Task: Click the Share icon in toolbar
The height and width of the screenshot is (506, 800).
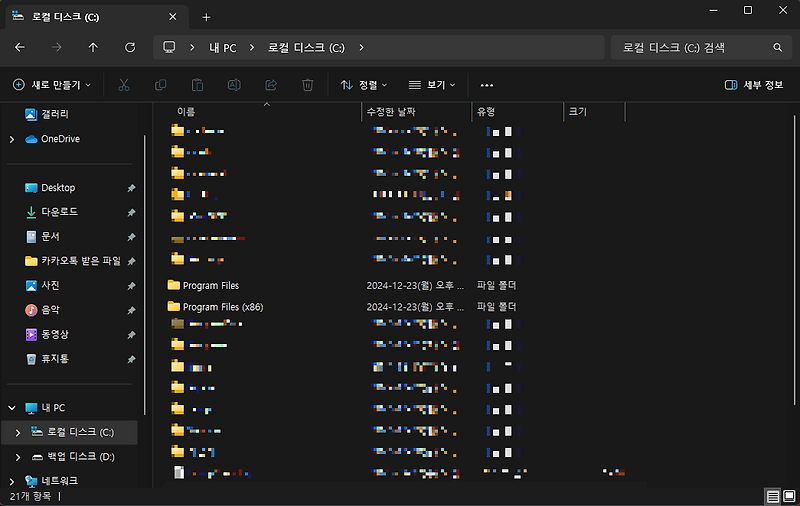Action: click(271, 85)
